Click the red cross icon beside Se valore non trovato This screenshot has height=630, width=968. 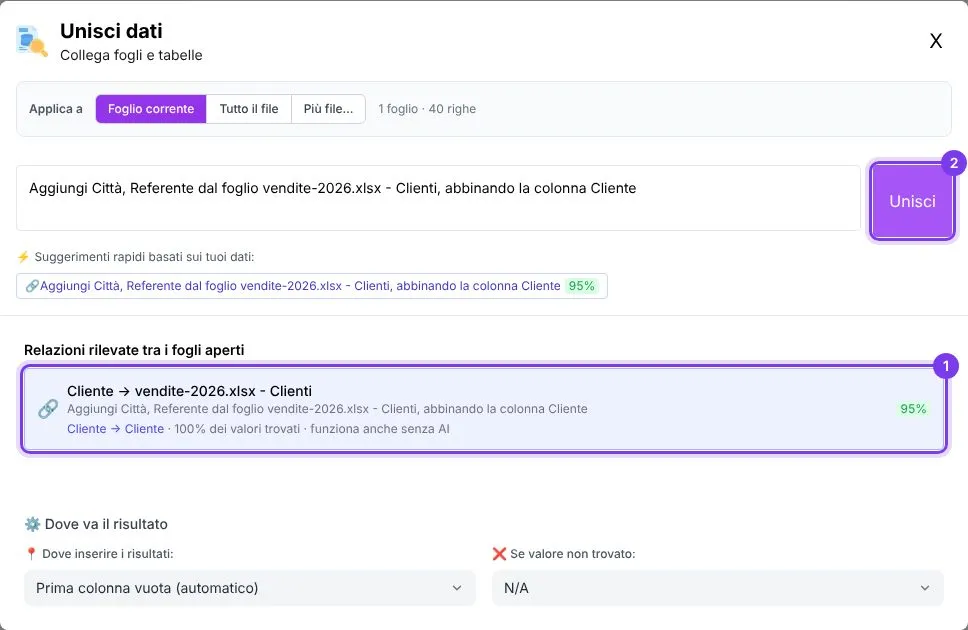pos(499,554)
